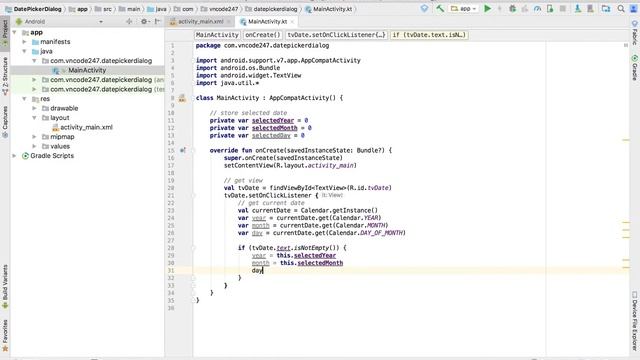This screenshot has height=360, width=640.
Task: Click line number 31 in gutter
Action: (x=171, y=270)
